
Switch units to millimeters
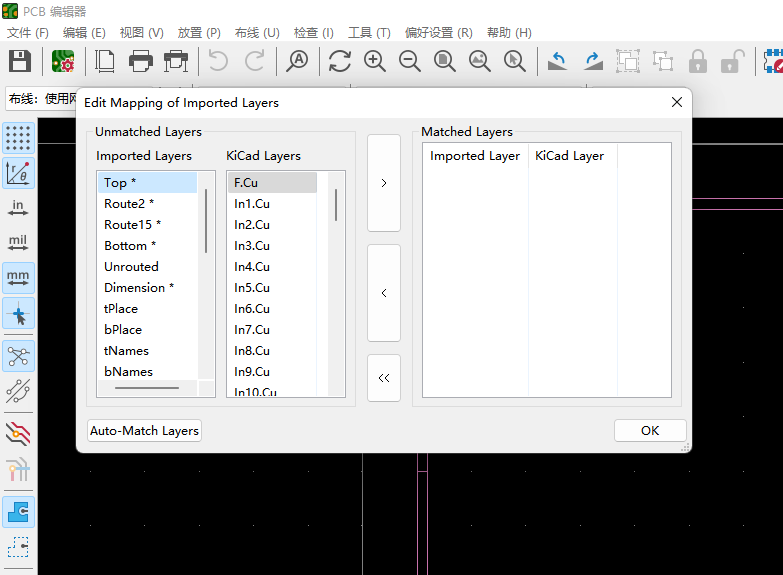pyautogui.click(x=18, y=278)
